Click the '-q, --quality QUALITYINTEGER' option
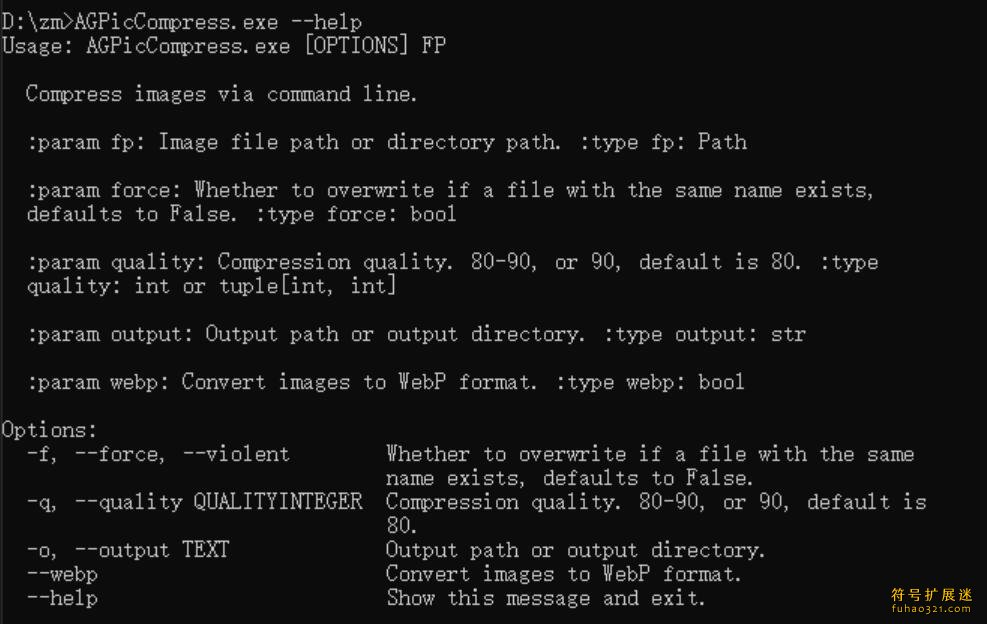This screenshot has width=987, height=624. (x=195, y=502)
